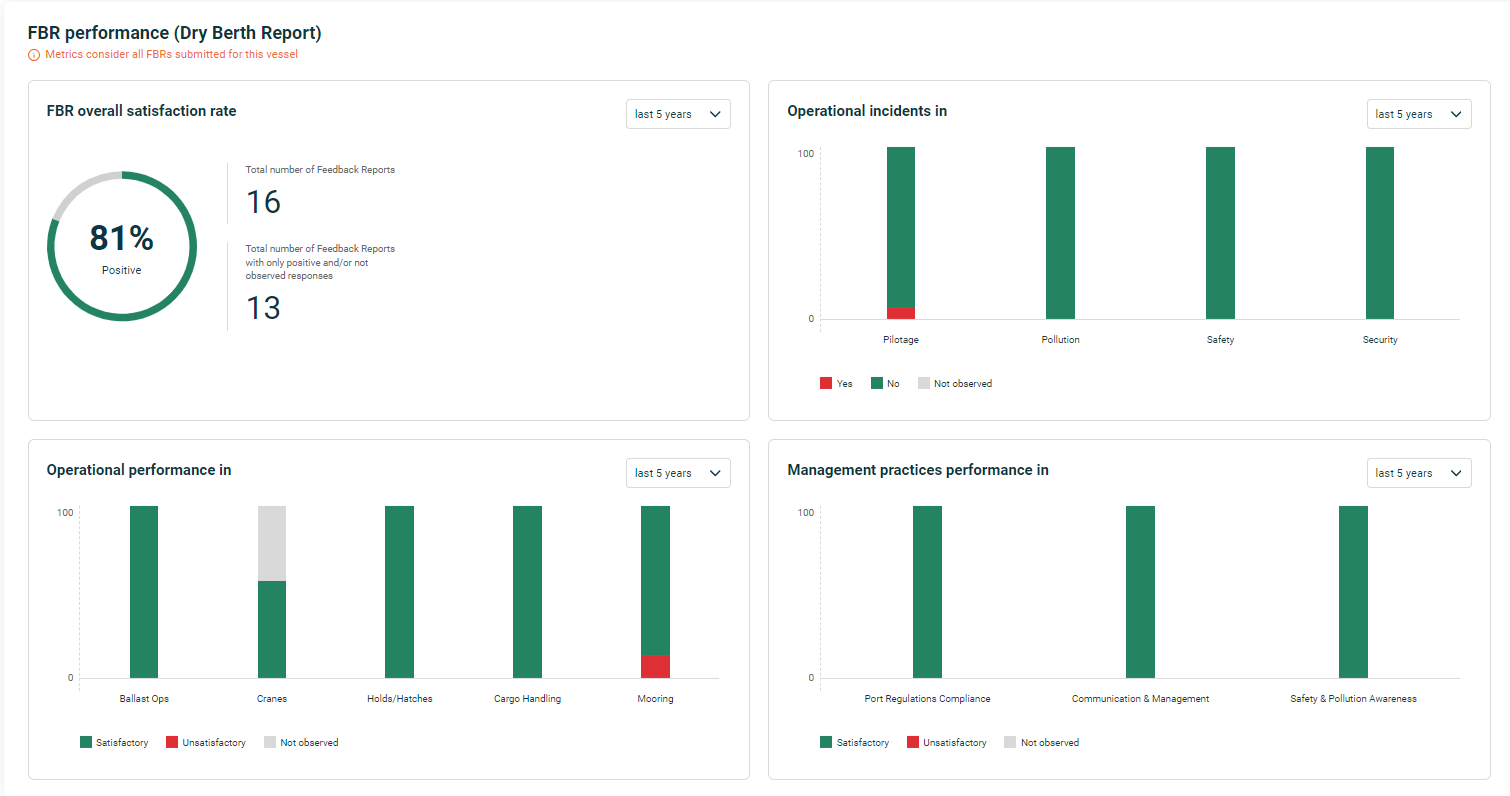The width and height of the screenshot is (1510, 796).
Task: Click Unsatisfactory legend in Operational performance chart
Action: pos(205,743)
